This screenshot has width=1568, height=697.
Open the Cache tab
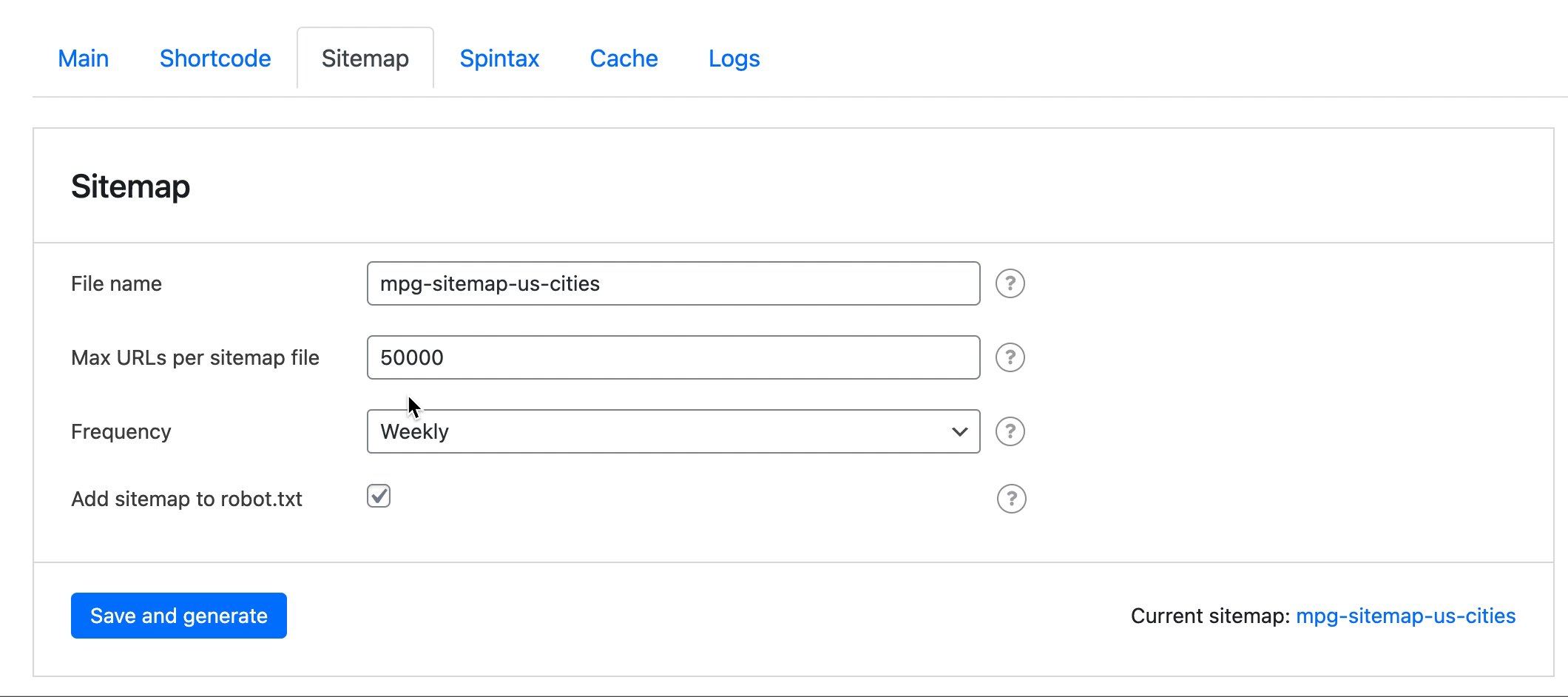click(624, 58)
